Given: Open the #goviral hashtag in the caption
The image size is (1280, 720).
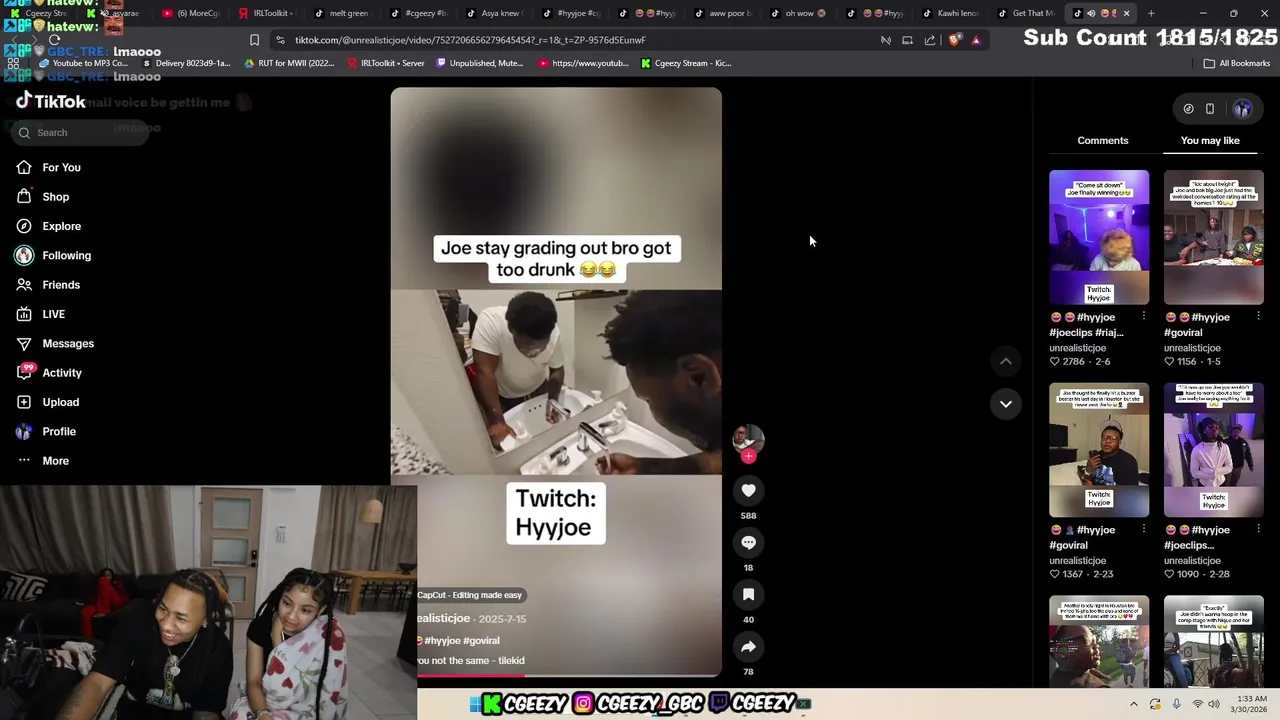Looking at the screenshot, I should click(x=481, y=640).
